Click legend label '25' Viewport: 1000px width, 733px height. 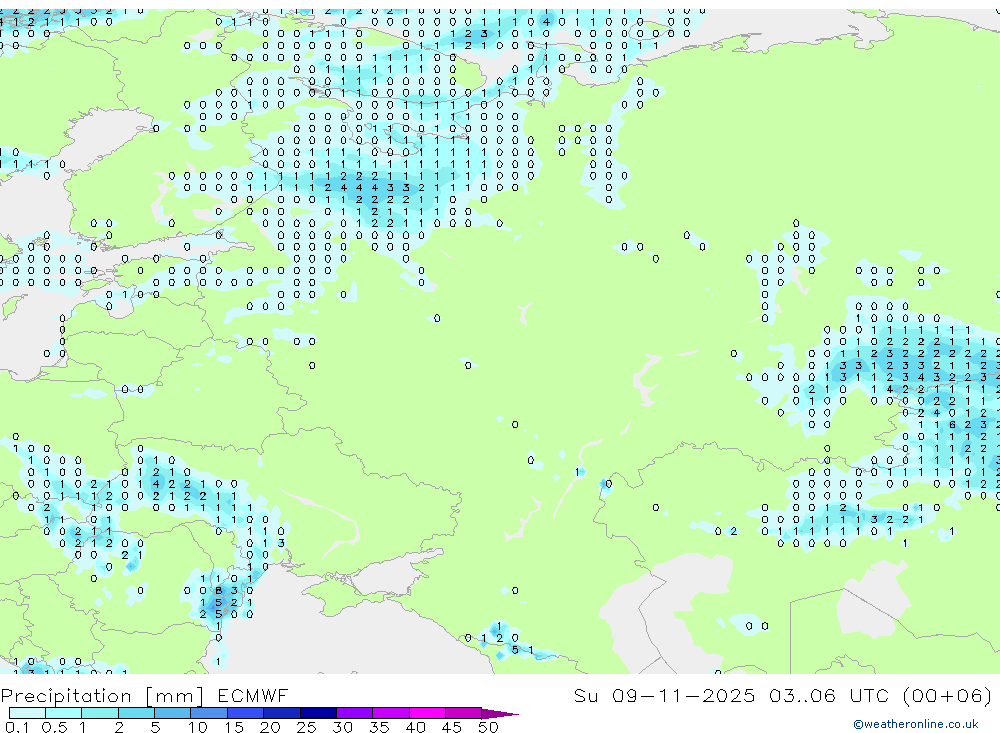point(306,727)
